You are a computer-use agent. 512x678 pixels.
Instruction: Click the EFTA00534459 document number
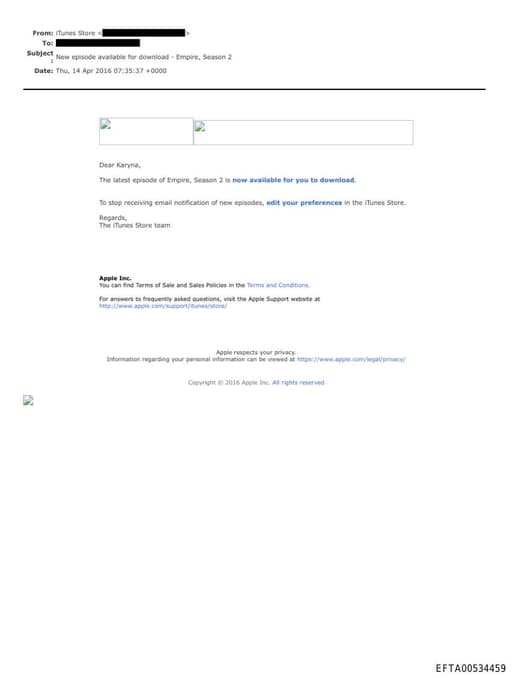[470, 668]
